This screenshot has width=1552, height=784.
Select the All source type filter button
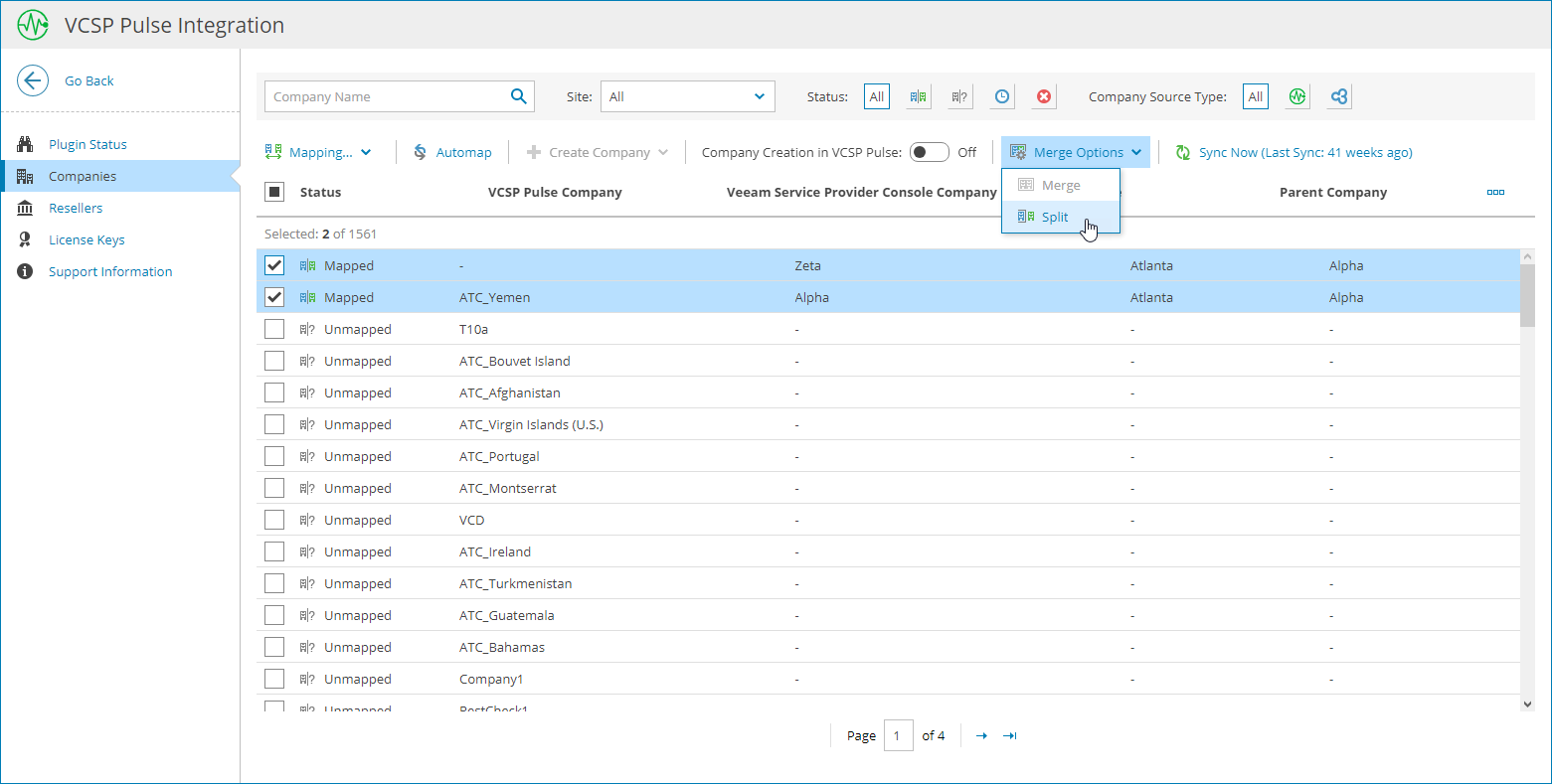point(1256,96)
